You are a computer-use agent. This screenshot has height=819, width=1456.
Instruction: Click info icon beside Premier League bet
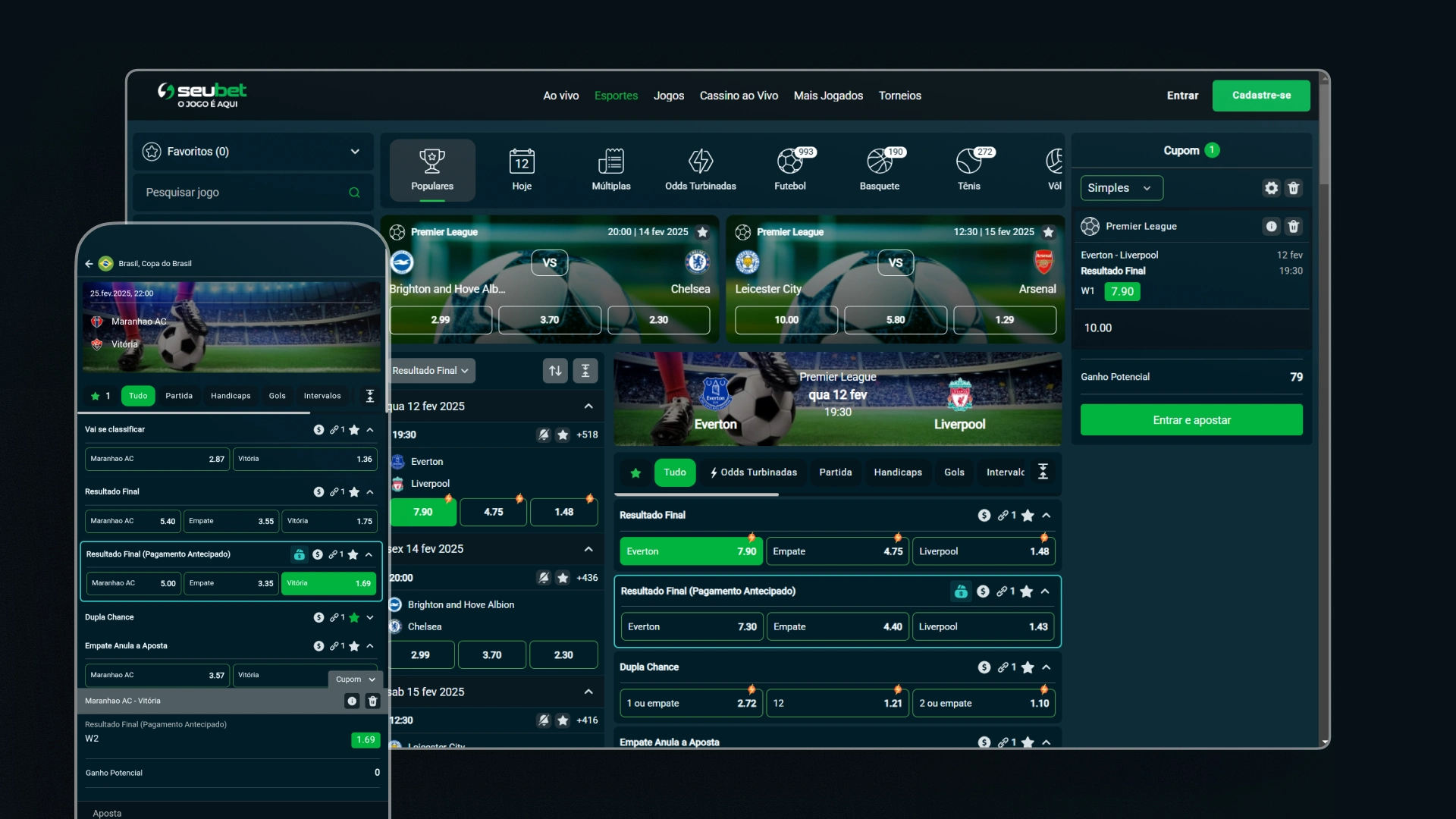1271,226
